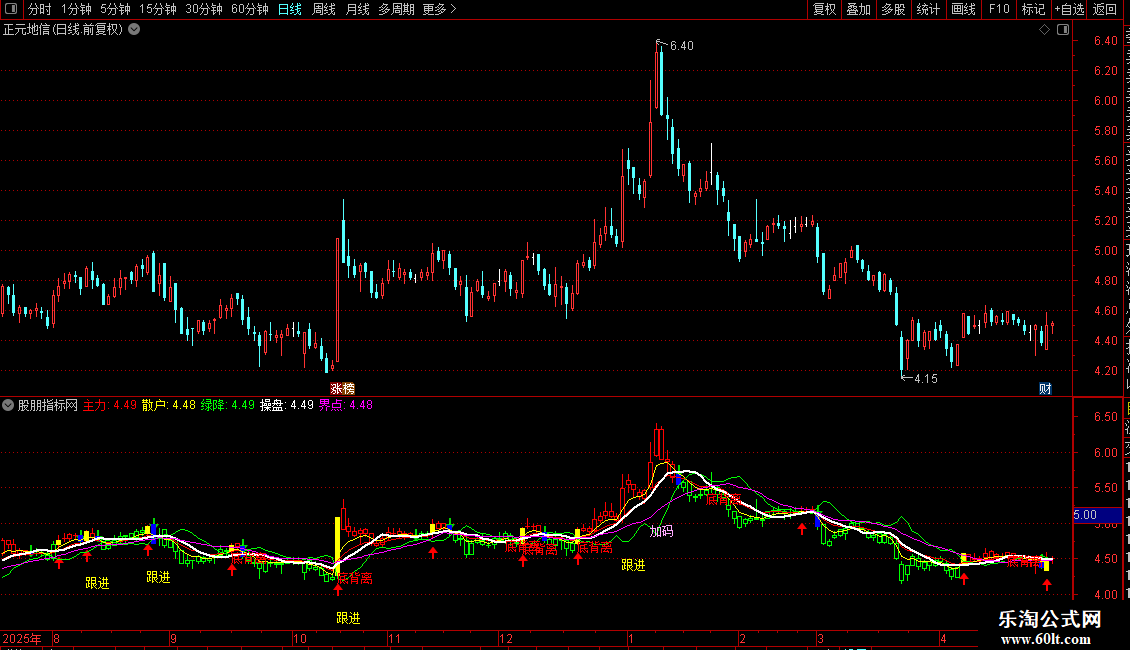Viewport: 1130px width, 650px height.
Task: Click the 股朋指标网 indicator name
Action: pyautogui.click(x=48, y=405)
